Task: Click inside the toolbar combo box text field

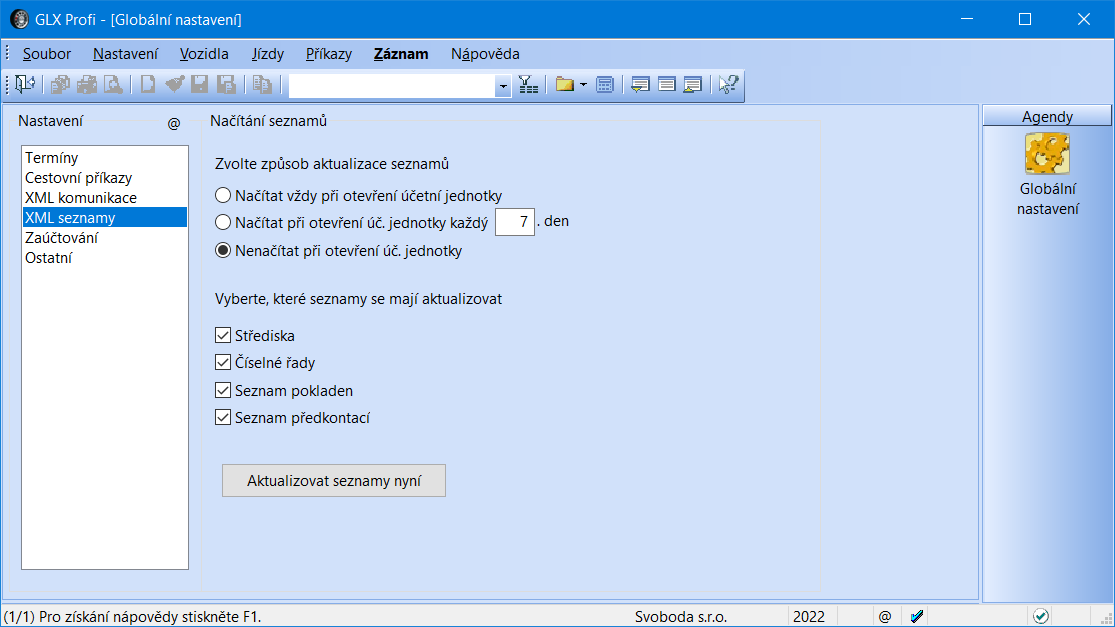Action: click(392, 86)
